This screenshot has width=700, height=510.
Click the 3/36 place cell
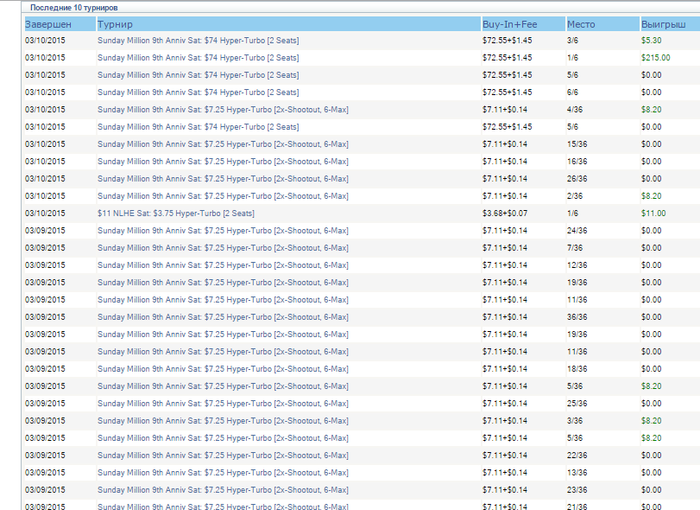(x=575, y=421)
